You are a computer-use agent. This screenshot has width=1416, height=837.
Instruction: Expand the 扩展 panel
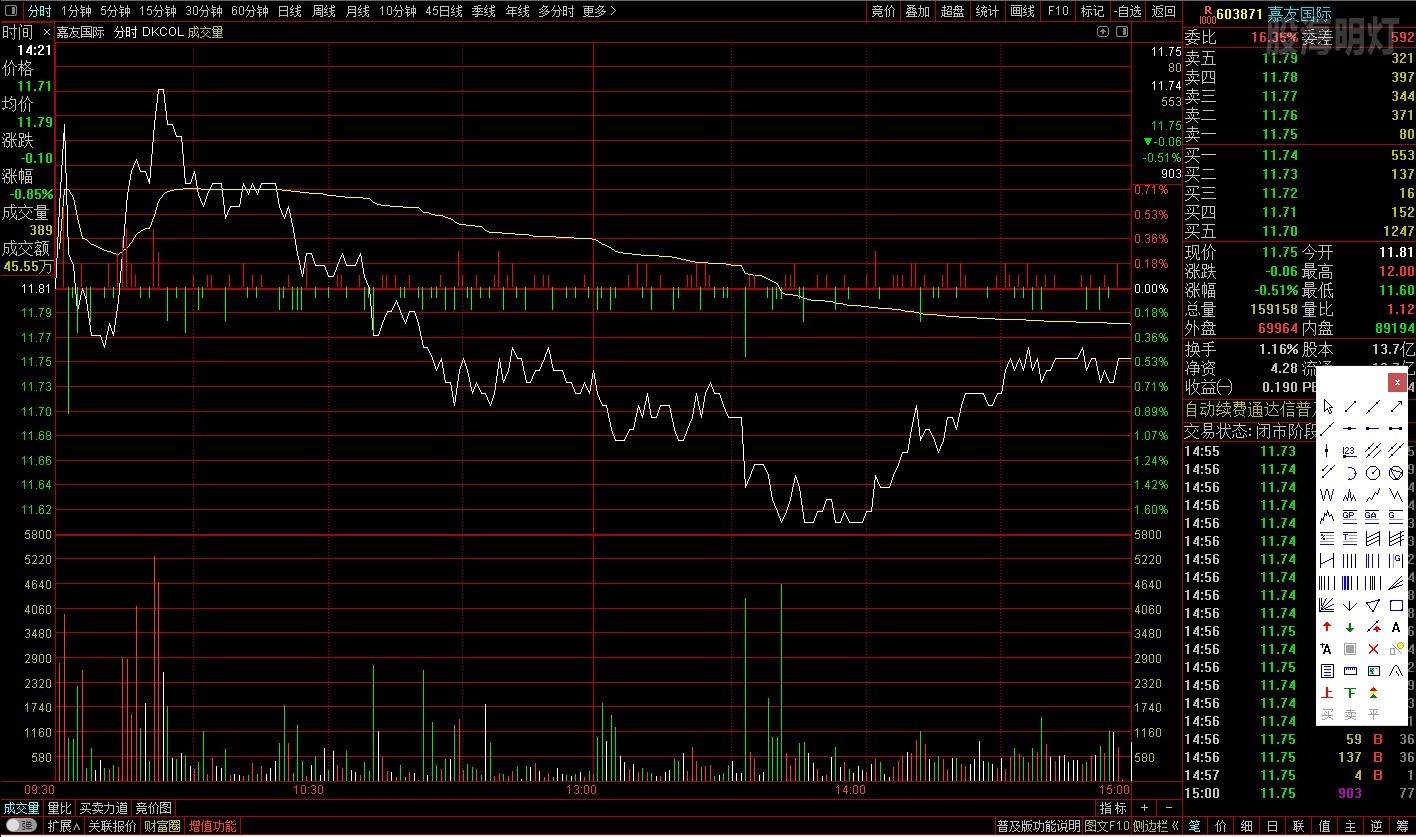[x=64, y=826]
